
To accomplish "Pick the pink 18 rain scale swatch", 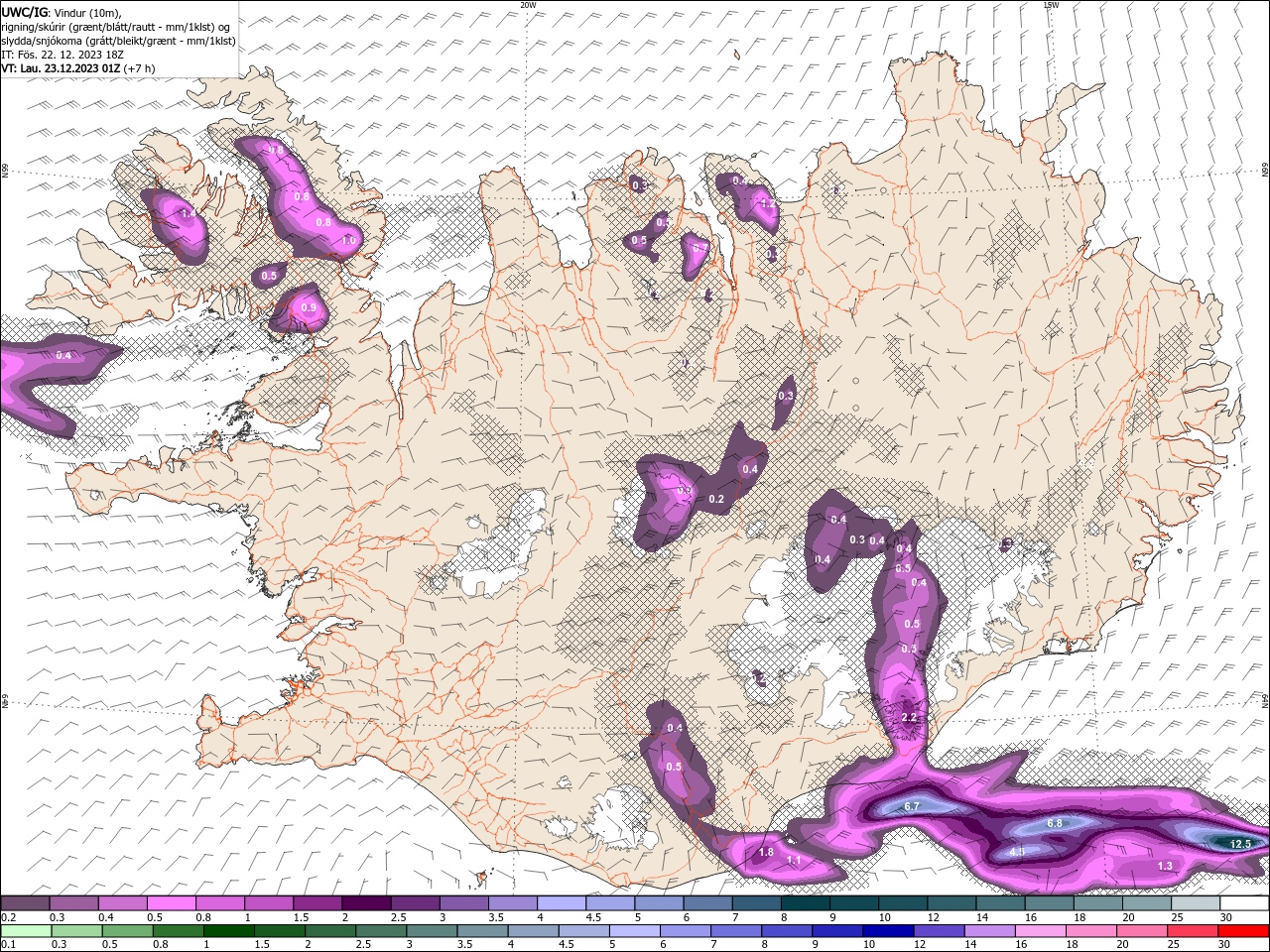I will [1091, 931].
